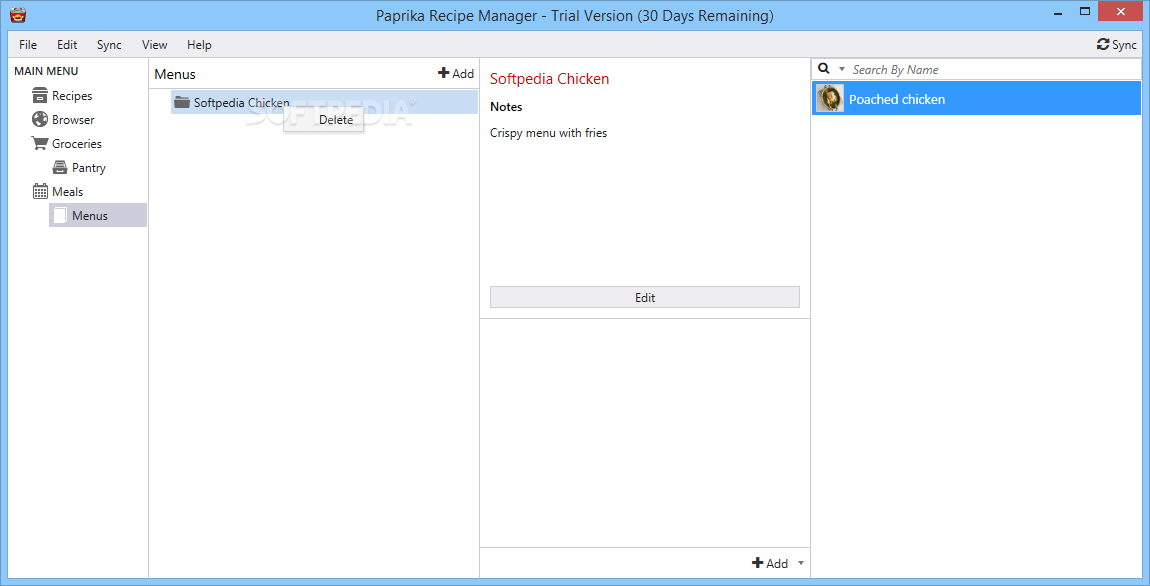Viewport: 1150px width, 586px height.
Task: Open the Meals calendar section
Action: pyautogui.click(x=60, y=191)
